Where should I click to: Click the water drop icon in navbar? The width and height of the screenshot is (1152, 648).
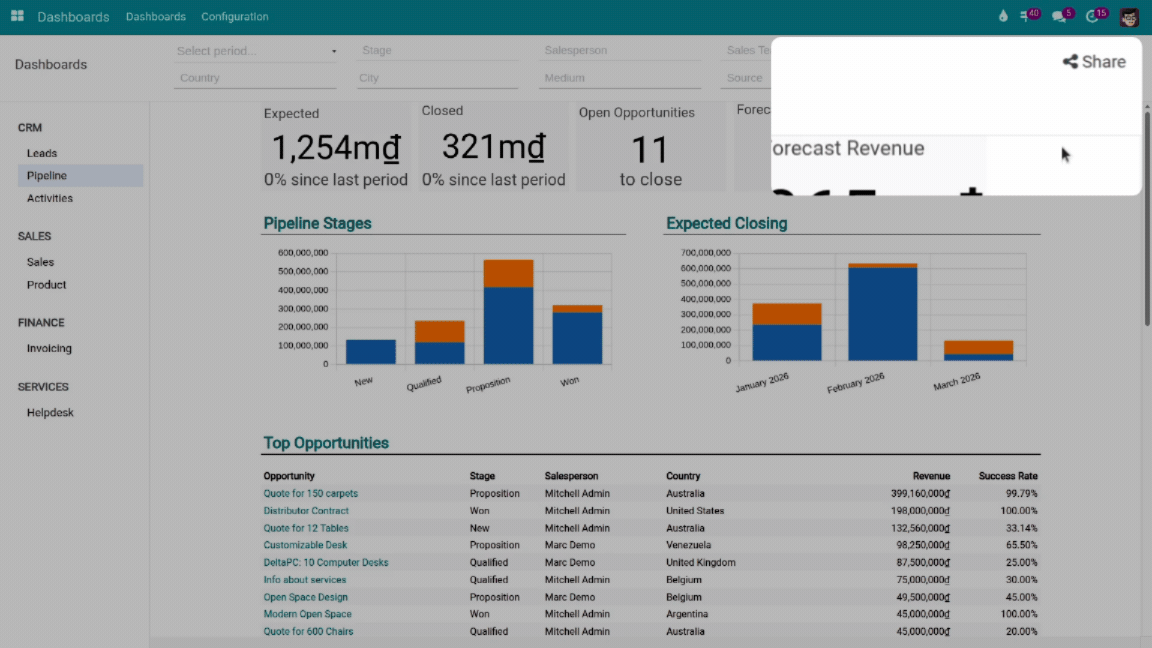(x=1003, y=17)
